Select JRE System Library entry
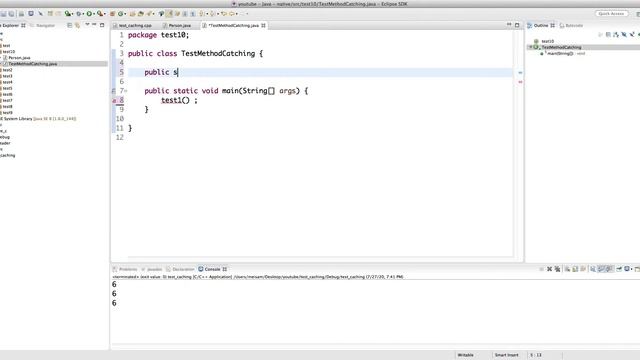The height and width of the screenshot is (360, 640). coord(39,119)
